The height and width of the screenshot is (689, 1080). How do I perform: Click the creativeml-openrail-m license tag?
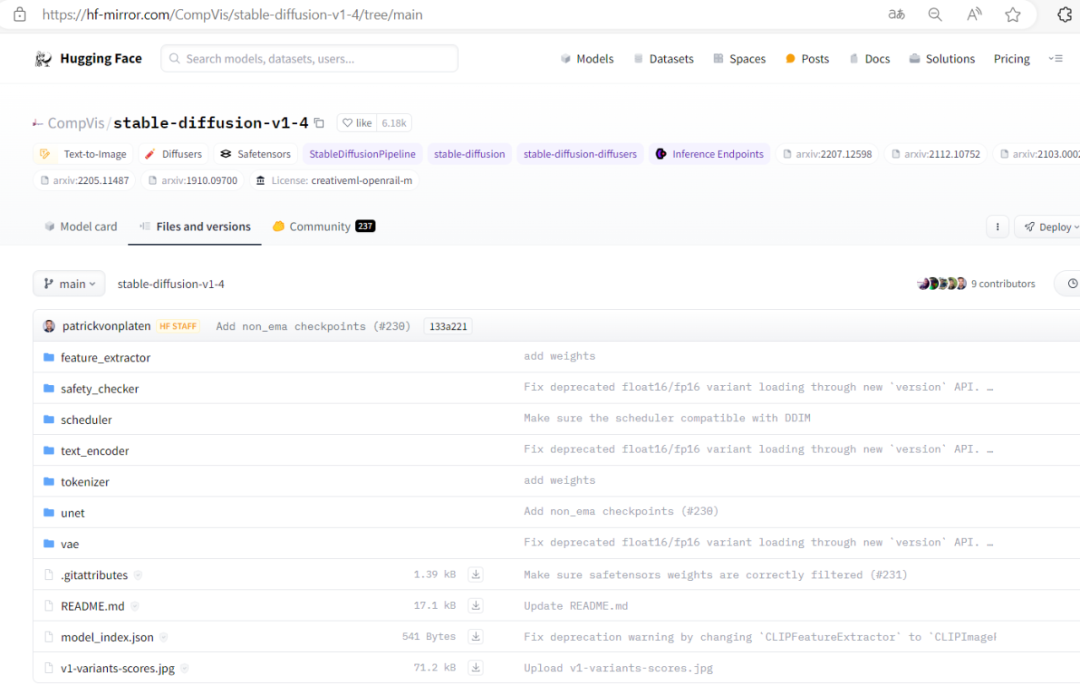[335, 181]
